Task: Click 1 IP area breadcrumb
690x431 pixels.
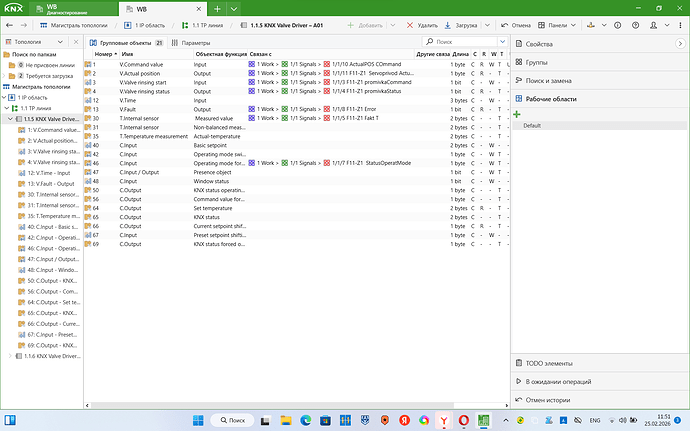Action: 144,26
